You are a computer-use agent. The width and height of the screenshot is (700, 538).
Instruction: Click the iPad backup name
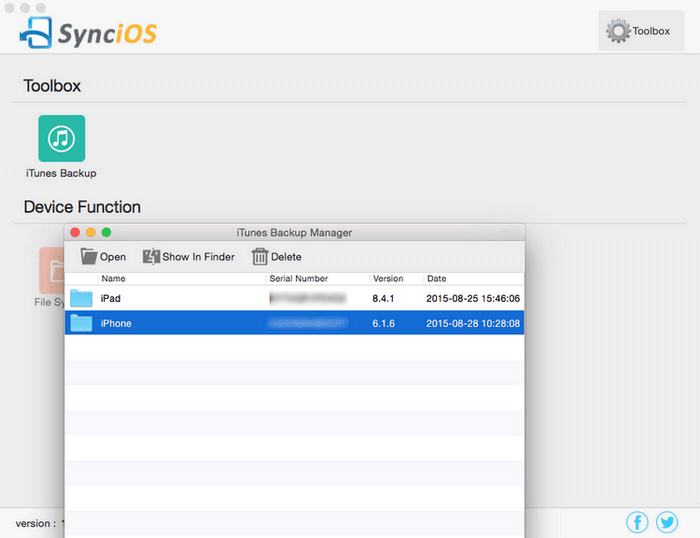click(111, 298)
